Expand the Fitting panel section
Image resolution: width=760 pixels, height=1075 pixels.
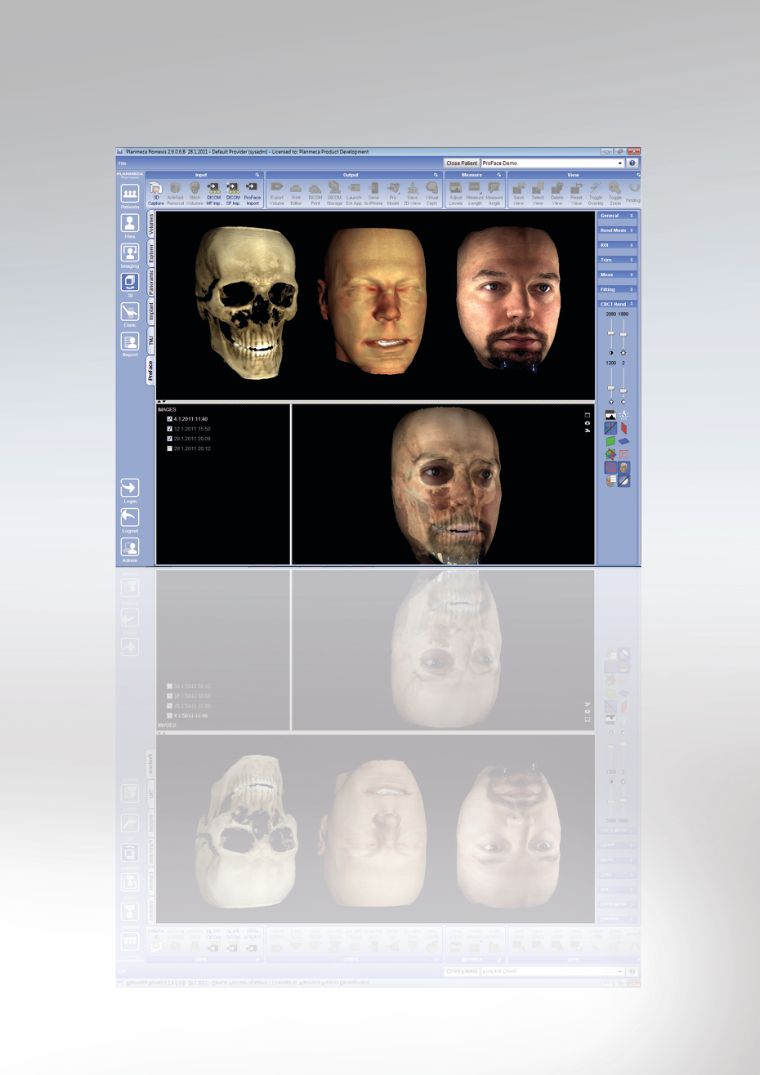(617, 289)
